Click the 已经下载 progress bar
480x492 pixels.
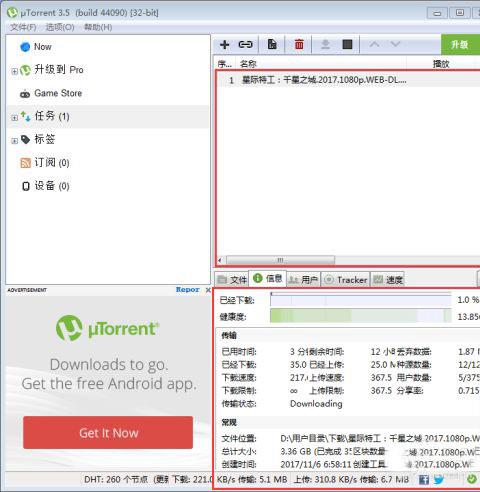tap(361, 299)
